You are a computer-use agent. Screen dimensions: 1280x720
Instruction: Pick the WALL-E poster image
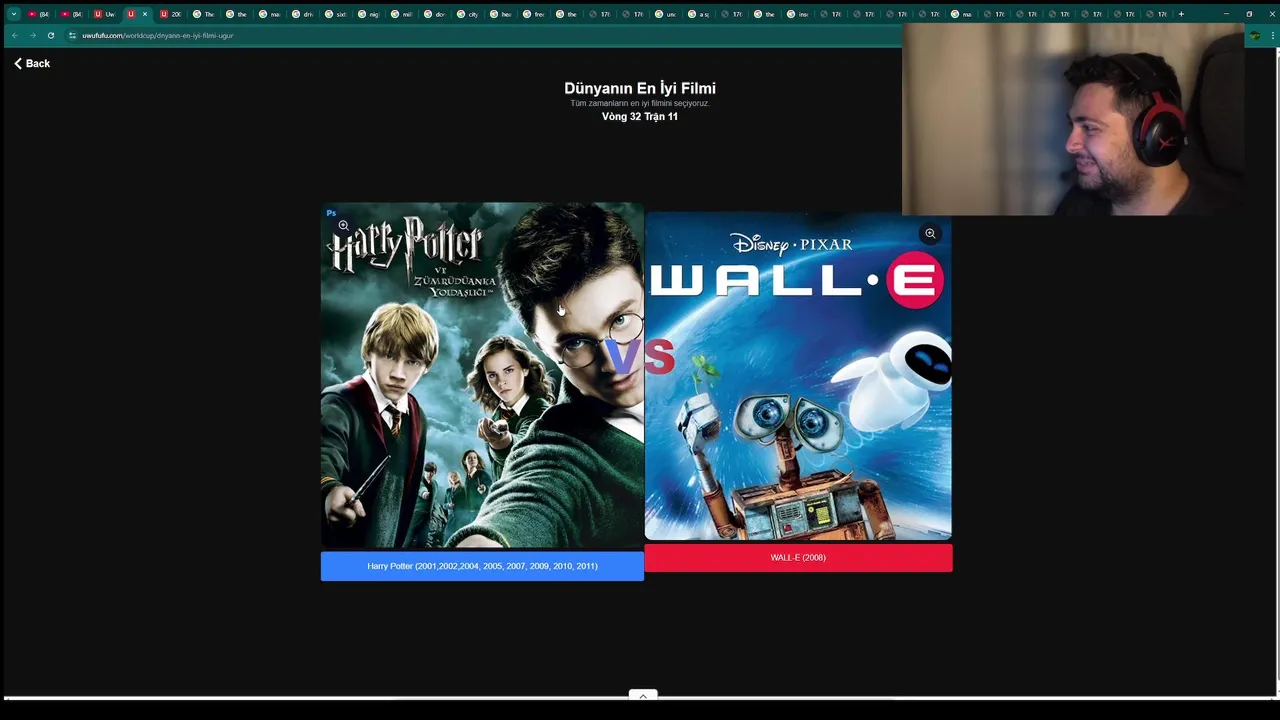tap(798, 376)
